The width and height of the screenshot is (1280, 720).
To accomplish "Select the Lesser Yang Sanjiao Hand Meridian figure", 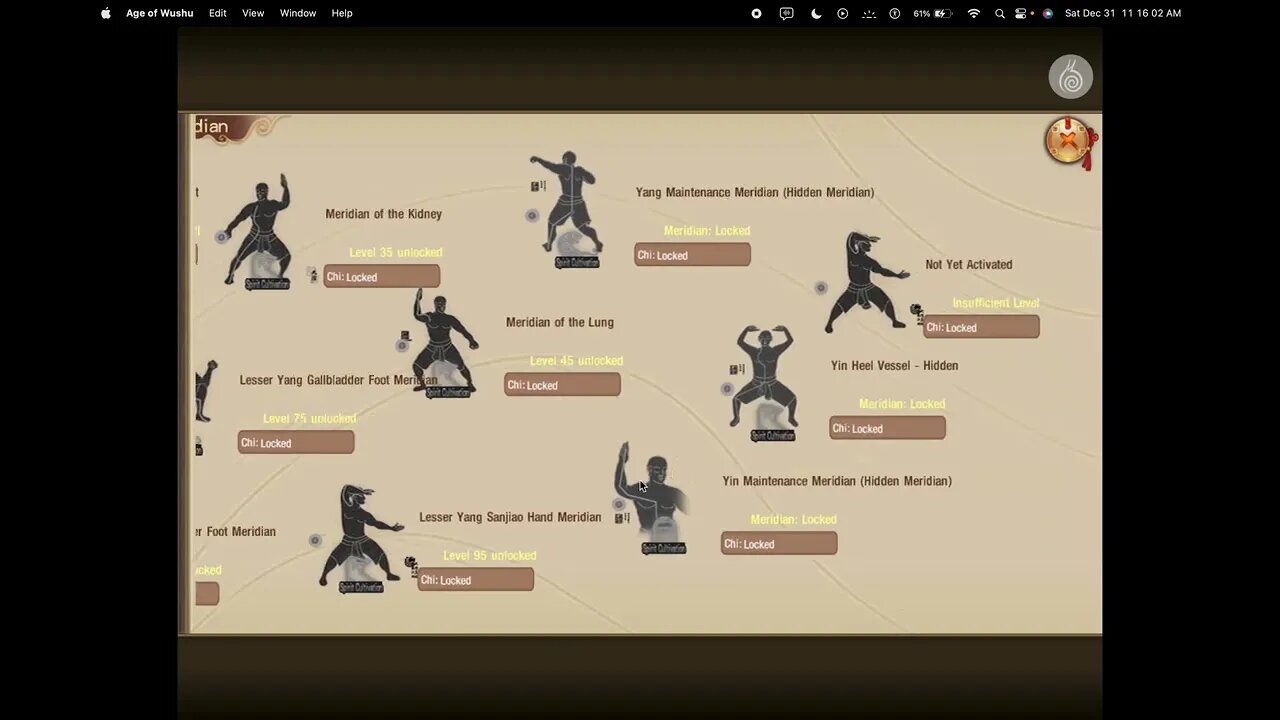I will (x=359, y=536).
